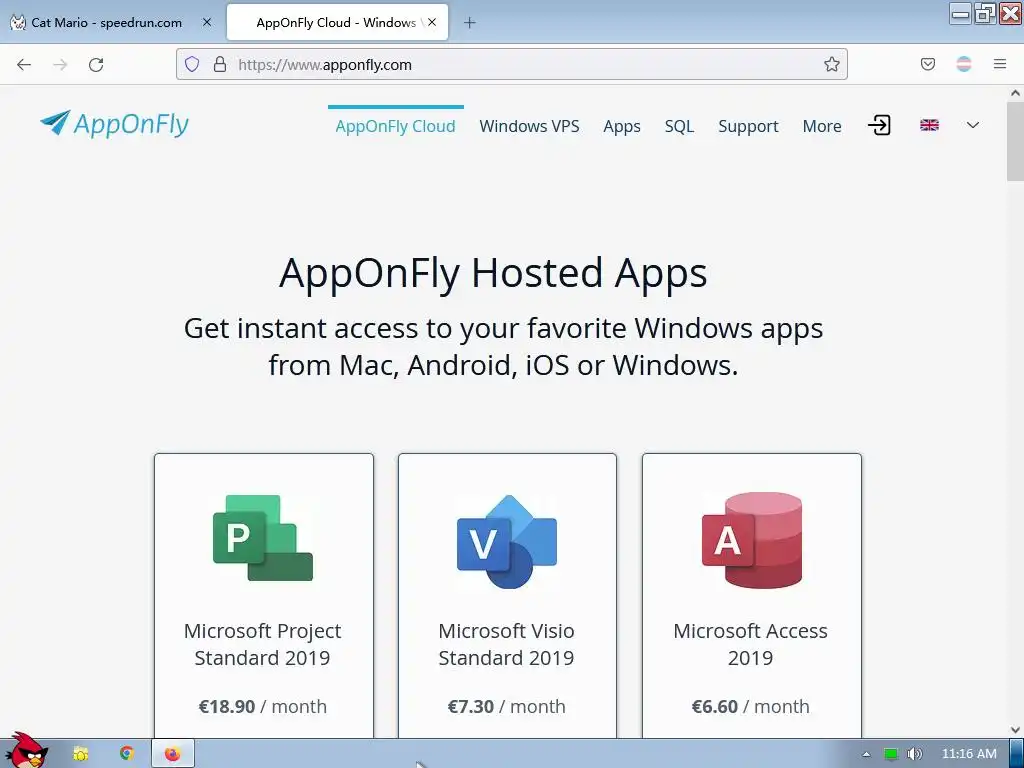1024x768 pixels.
Task: Show hidden tray icons arrow
Action: tap(866, 754)
